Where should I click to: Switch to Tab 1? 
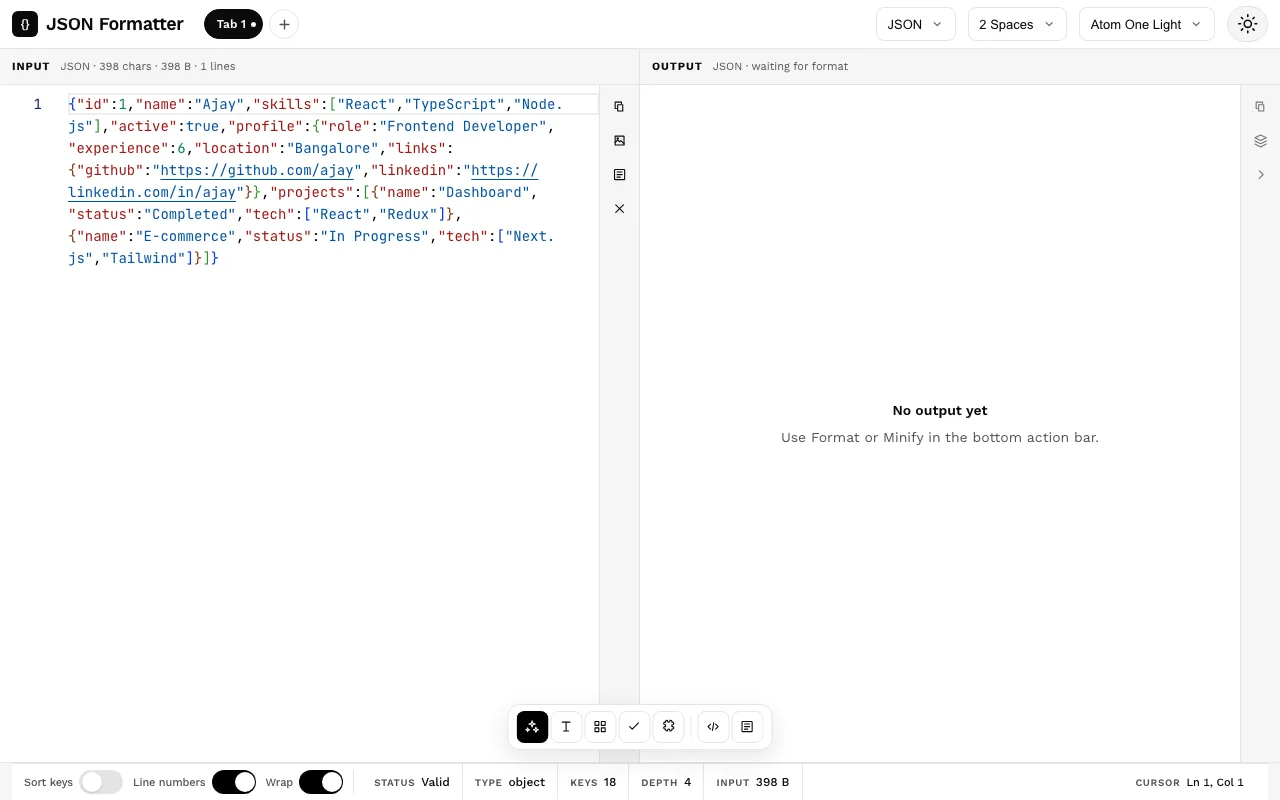tap(233, 24)
